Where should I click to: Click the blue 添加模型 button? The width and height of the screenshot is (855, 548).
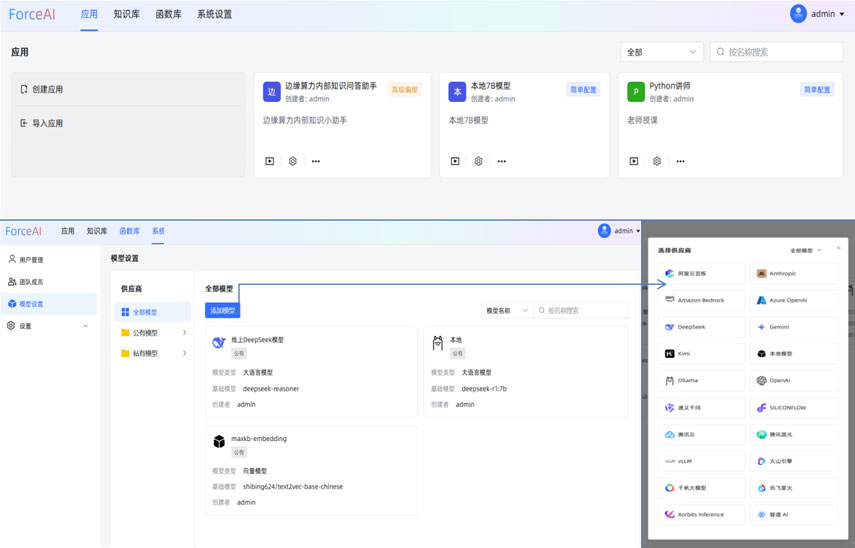click(x=222, y=311)
